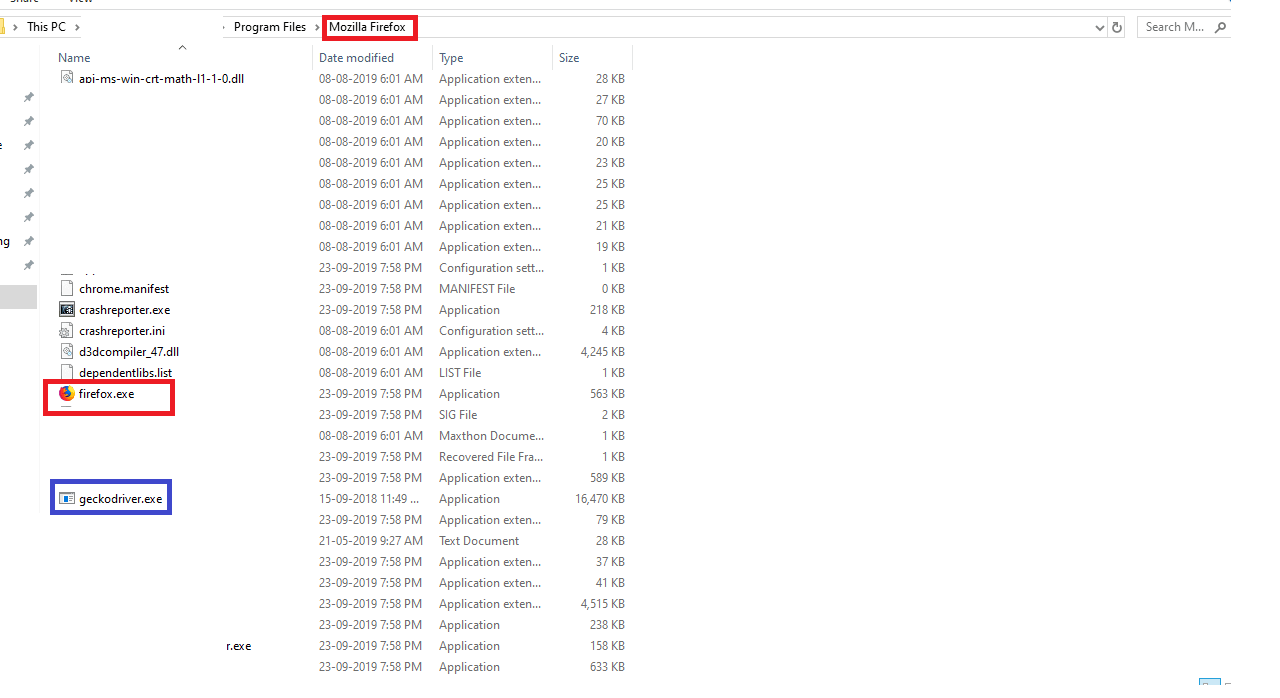Click the search magnifier icon
This screenshot has width=1280, height=698.
pyautogui.click(x=1219, y=26)
